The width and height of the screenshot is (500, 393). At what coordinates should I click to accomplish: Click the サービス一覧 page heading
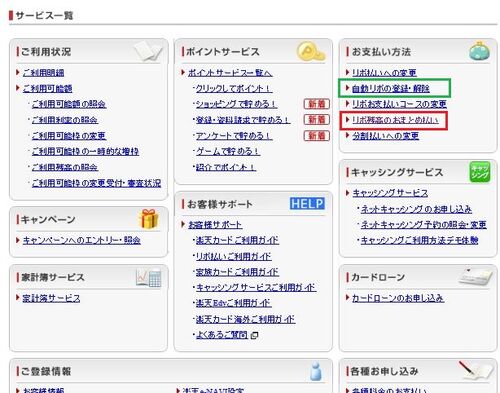pos(44,15)
